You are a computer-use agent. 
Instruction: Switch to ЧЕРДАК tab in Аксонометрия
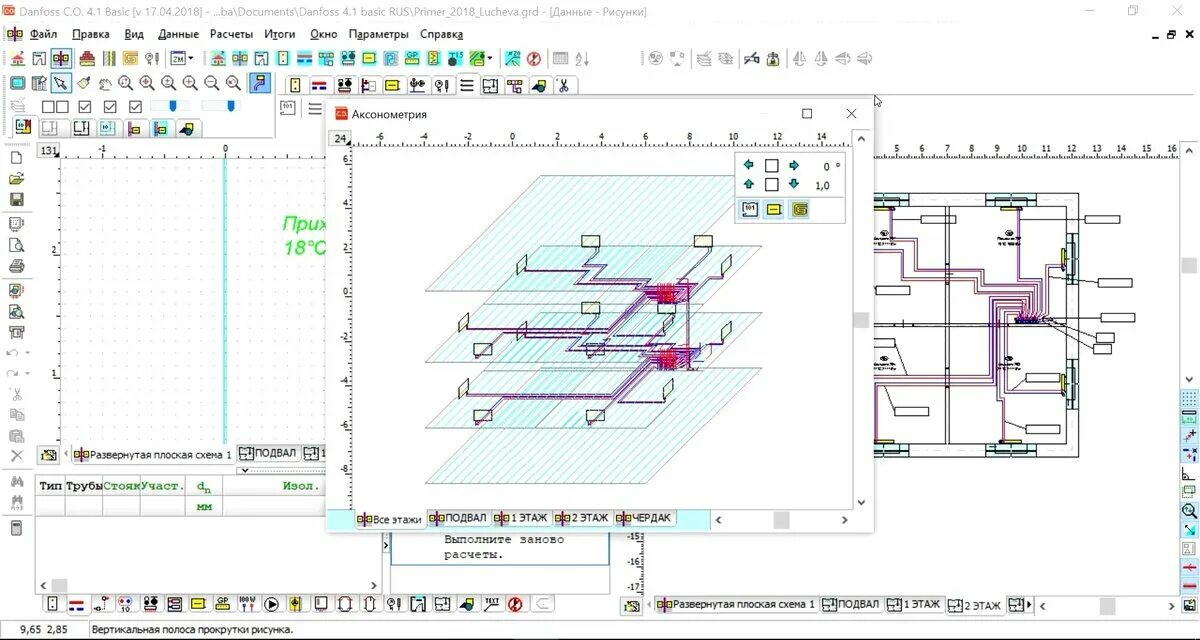pyautogui.click(x=645, y=518)
